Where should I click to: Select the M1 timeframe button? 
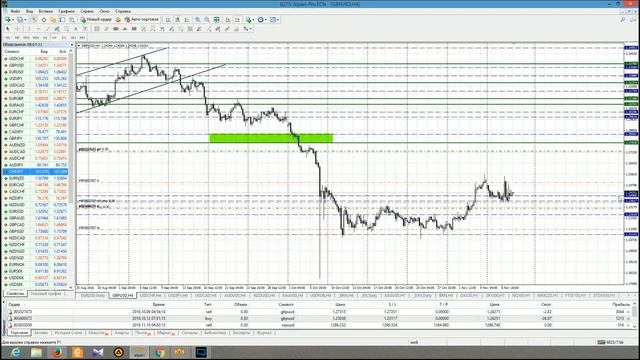tap(8, 38)
